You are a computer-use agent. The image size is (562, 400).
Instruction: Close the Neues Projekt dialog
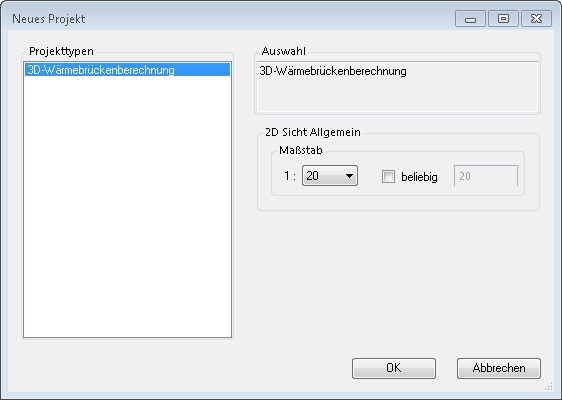coord(536,19)
